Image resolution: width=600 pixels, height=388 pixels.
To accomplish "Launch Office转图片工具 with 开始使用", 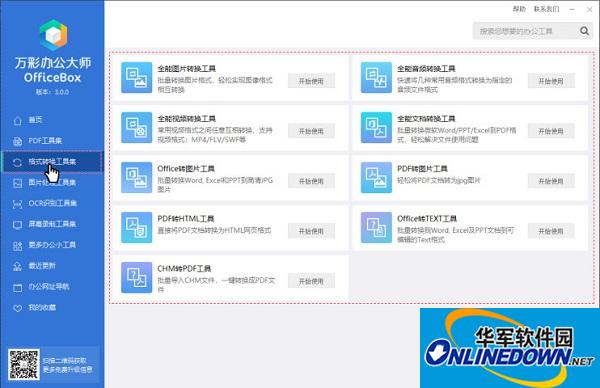I will pos(311,181).
